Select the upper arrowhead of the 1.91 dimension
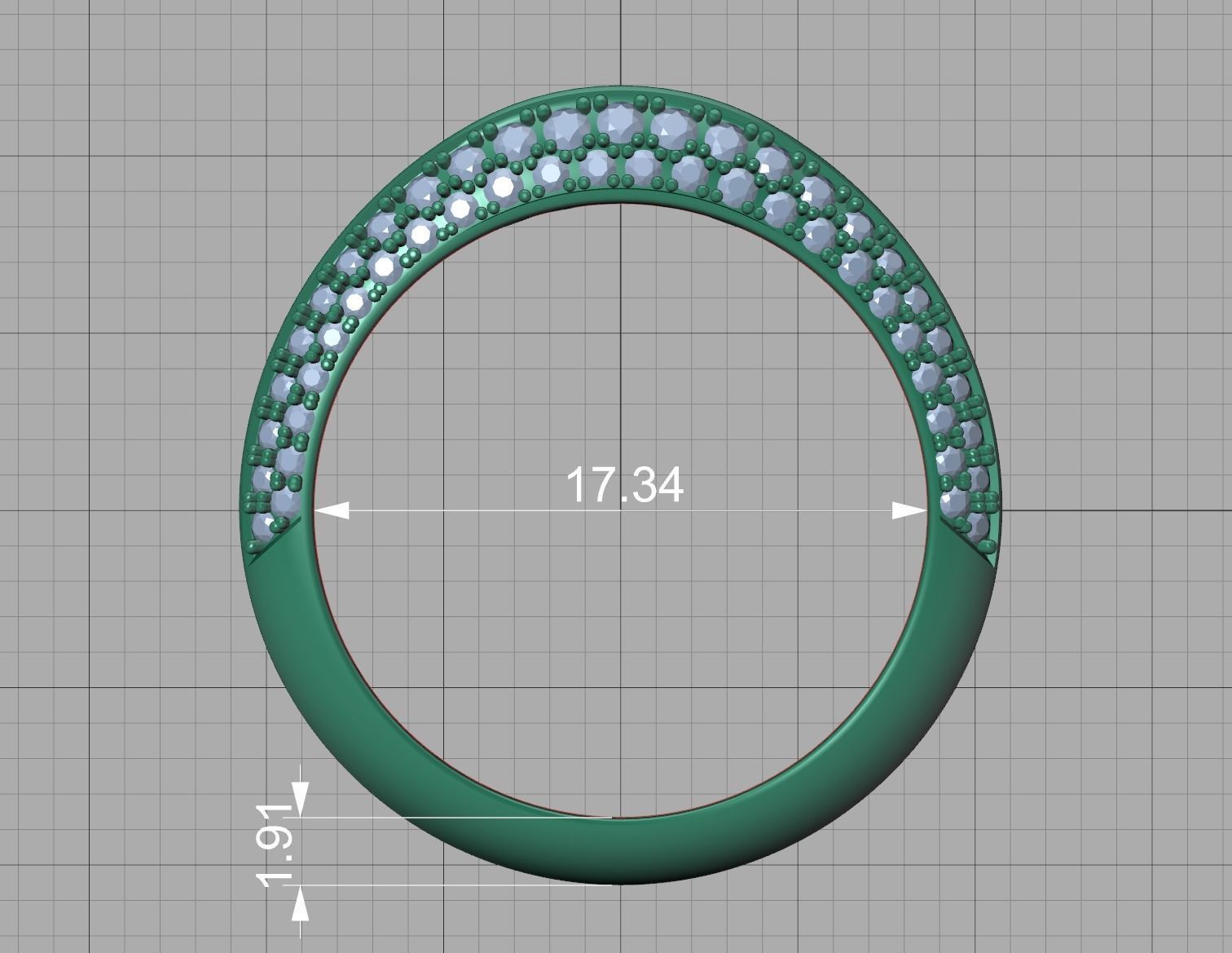This screenshot has height=953, width=1232. click(x=301, y=799)
